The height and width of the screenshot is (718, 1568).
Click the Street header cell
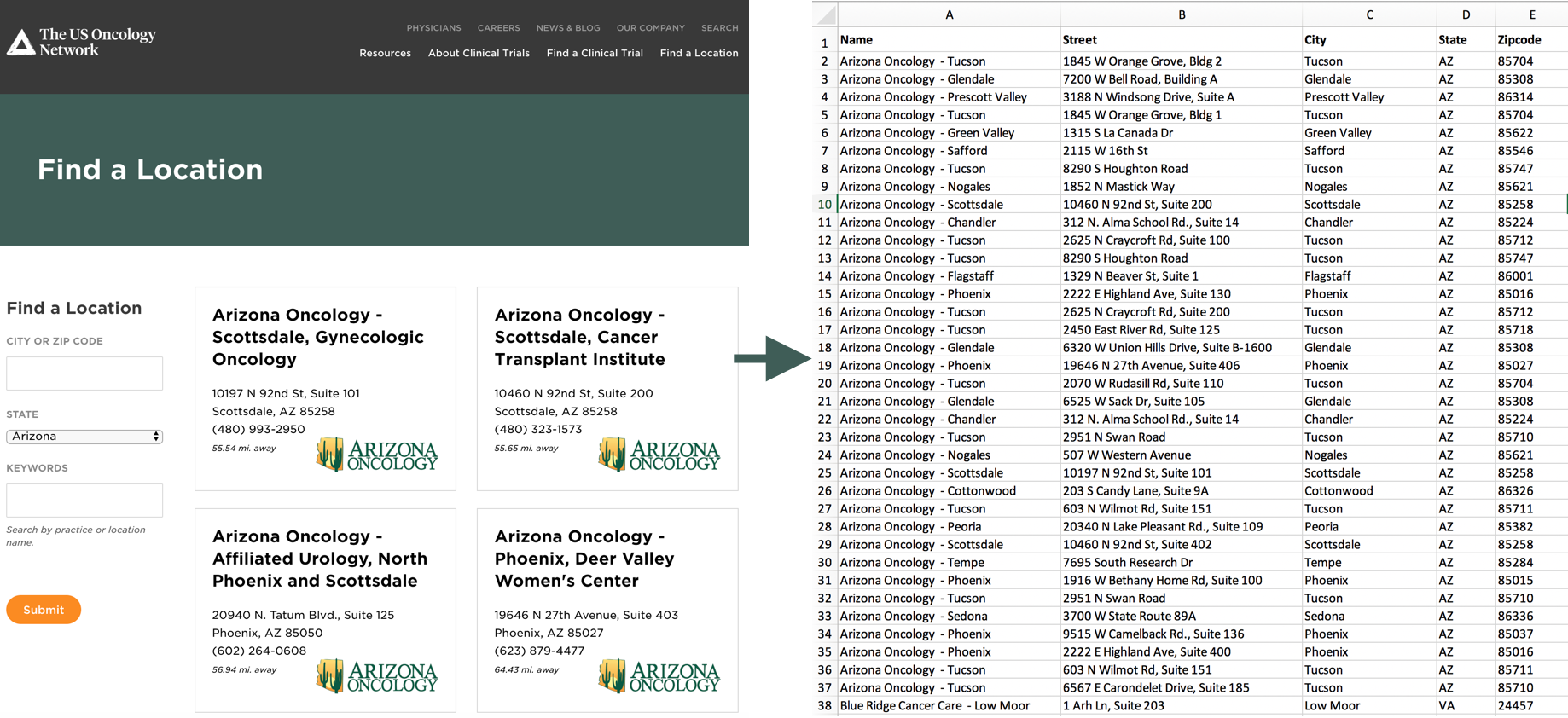pos(1182,39)
